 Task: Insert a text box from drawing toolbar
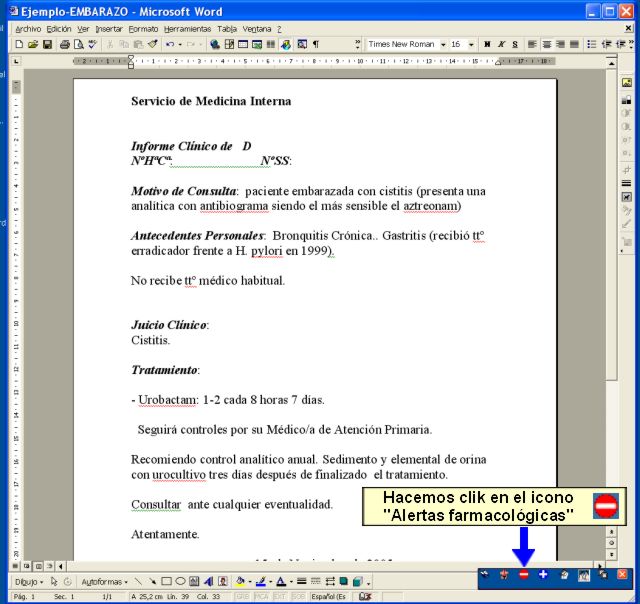(194, 582)
